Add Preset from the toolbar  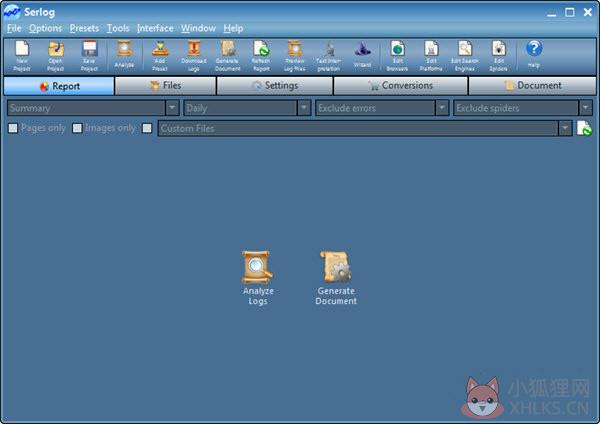click(x=160, y=56)
